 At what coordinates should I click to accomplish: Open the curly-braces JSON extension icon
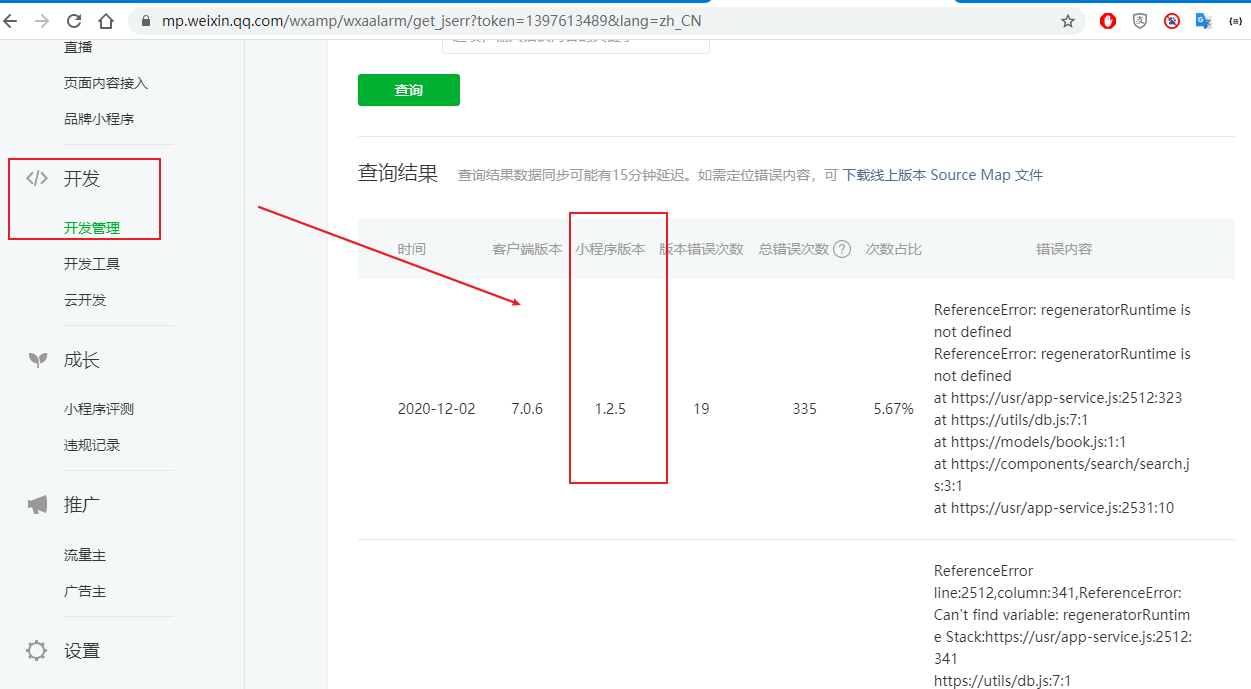1236,21
